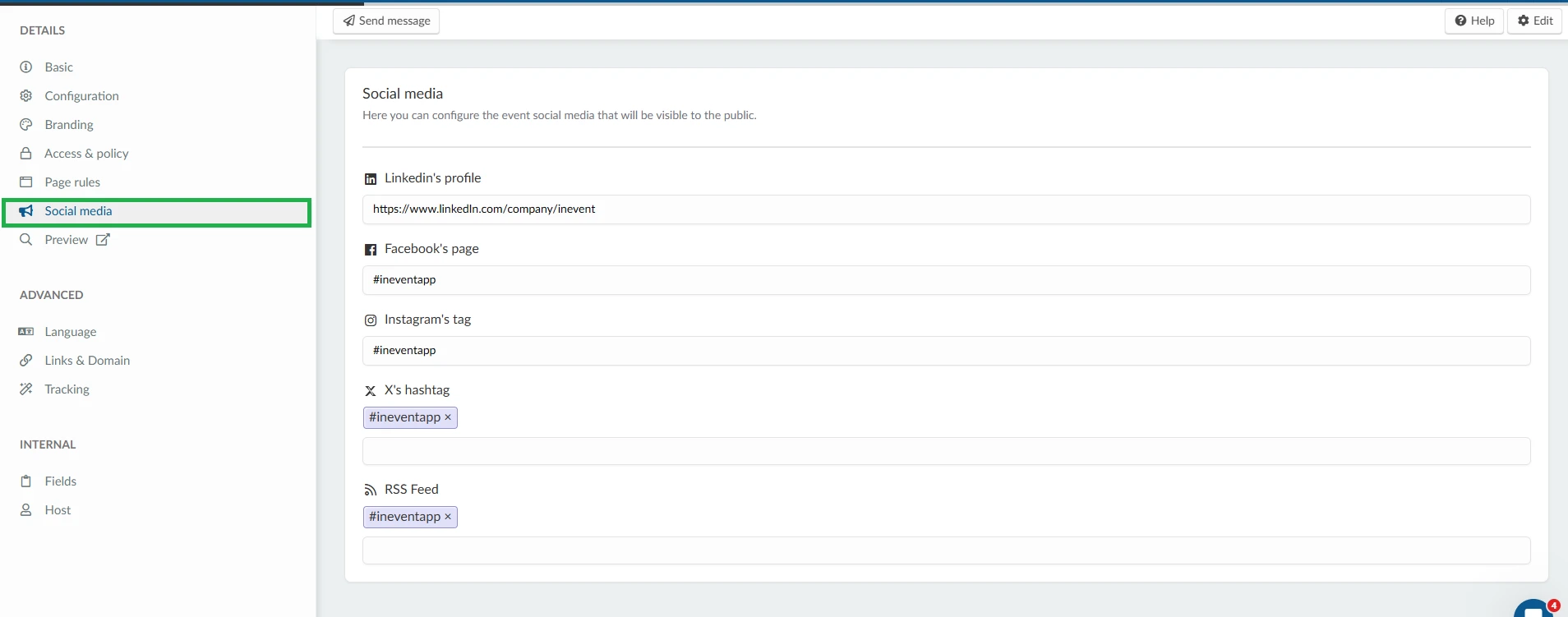
Task: Click the X's hashtag empty input field
Action: coord(946,451)
